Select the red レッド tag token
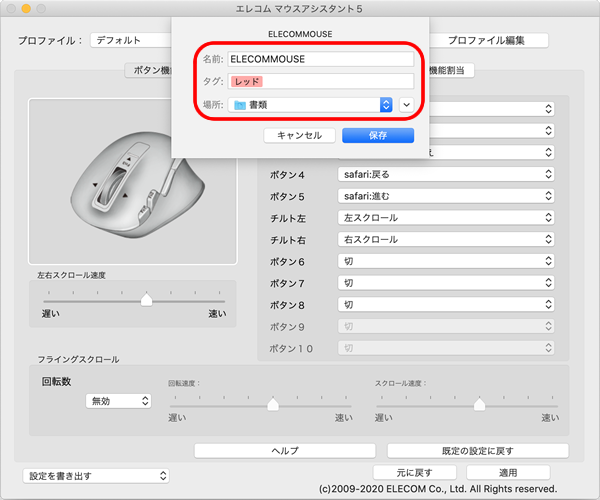The height and width of the screenshot is (500, 600). 246,81
